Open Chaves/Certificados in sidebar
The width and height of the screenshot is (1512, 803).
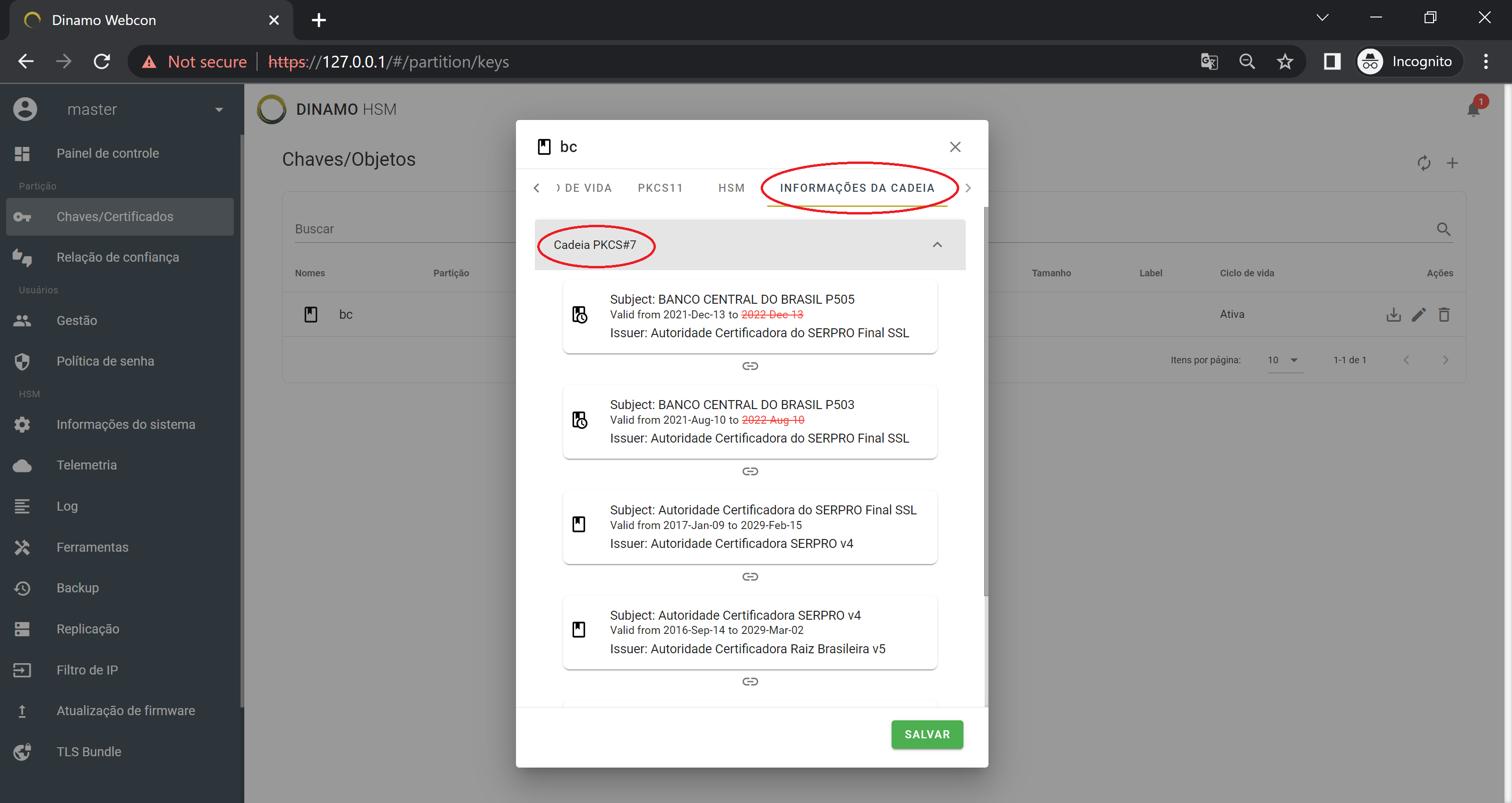coord(120,217)
